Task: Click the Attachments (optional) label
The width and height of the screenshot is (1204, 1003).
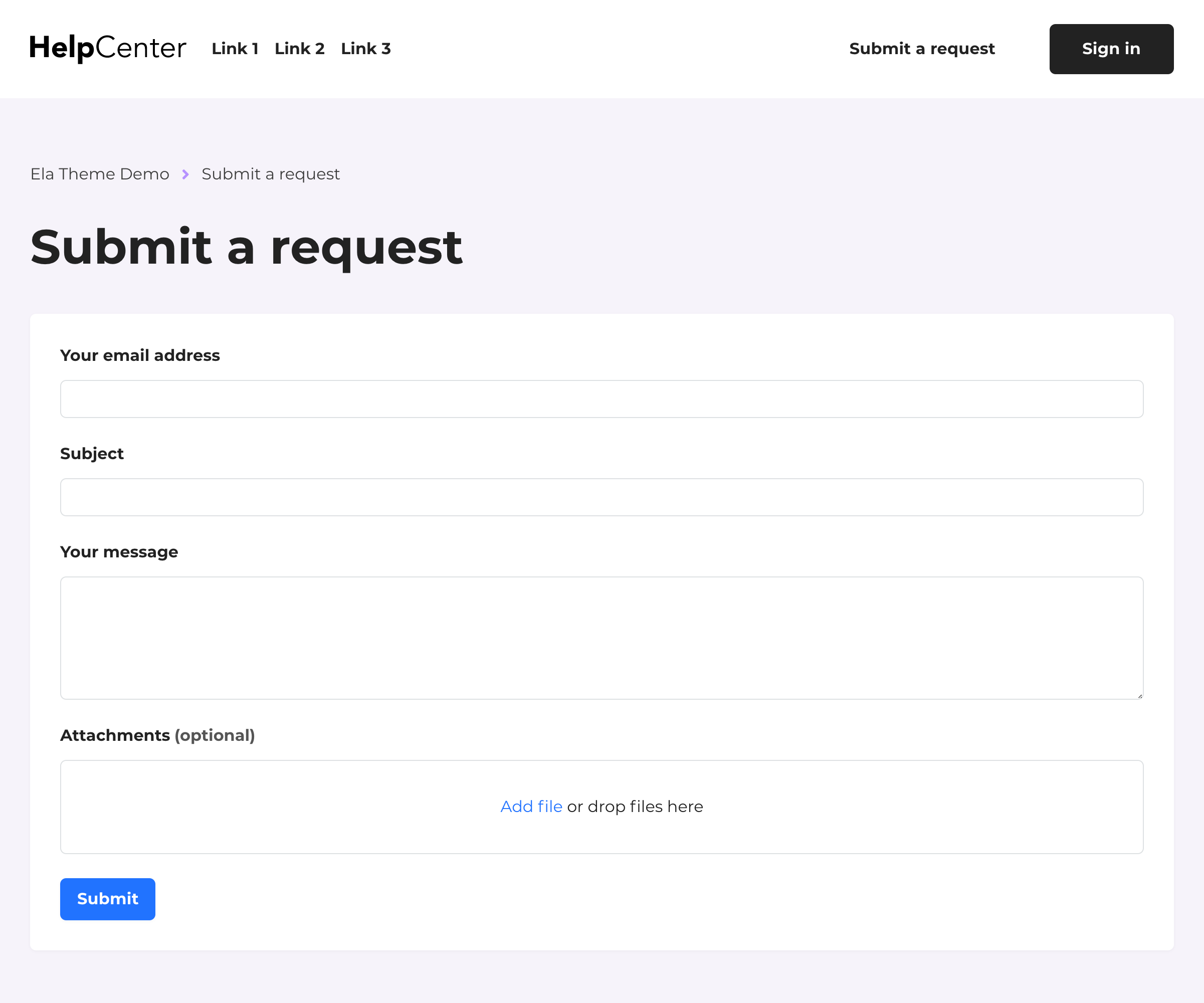Action: [x=157, y=735]
